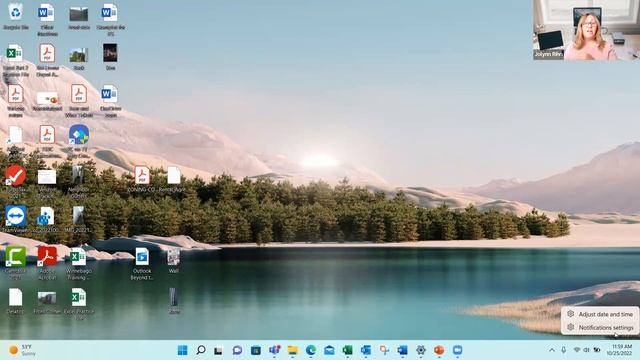This screenshot has width=640, height=360.
Task: Open the volume speaker tray icon
Action: coord(587,350)
